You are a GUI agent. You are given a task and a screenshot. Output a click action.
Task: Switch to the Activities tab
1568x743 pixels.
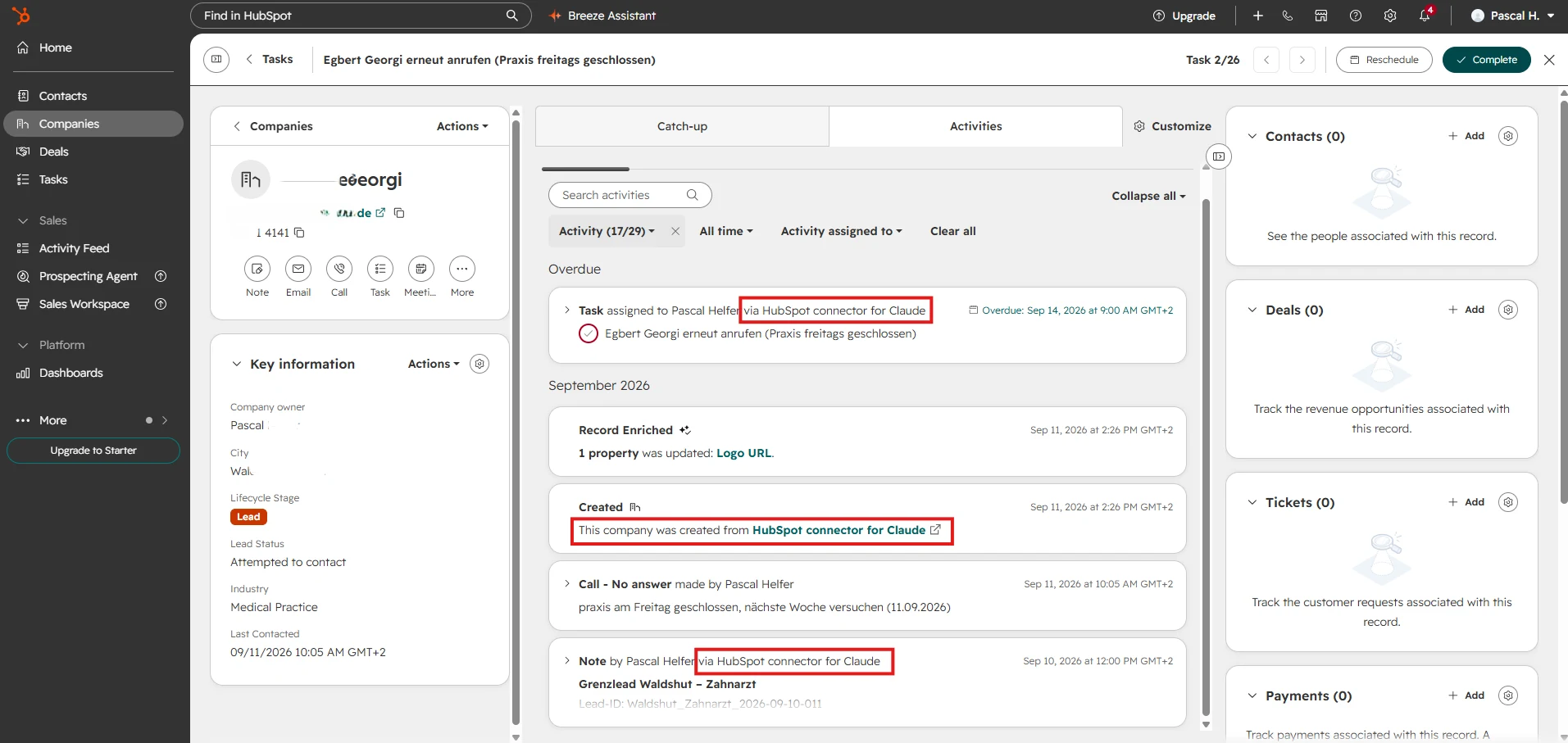[x=975, y=126]
